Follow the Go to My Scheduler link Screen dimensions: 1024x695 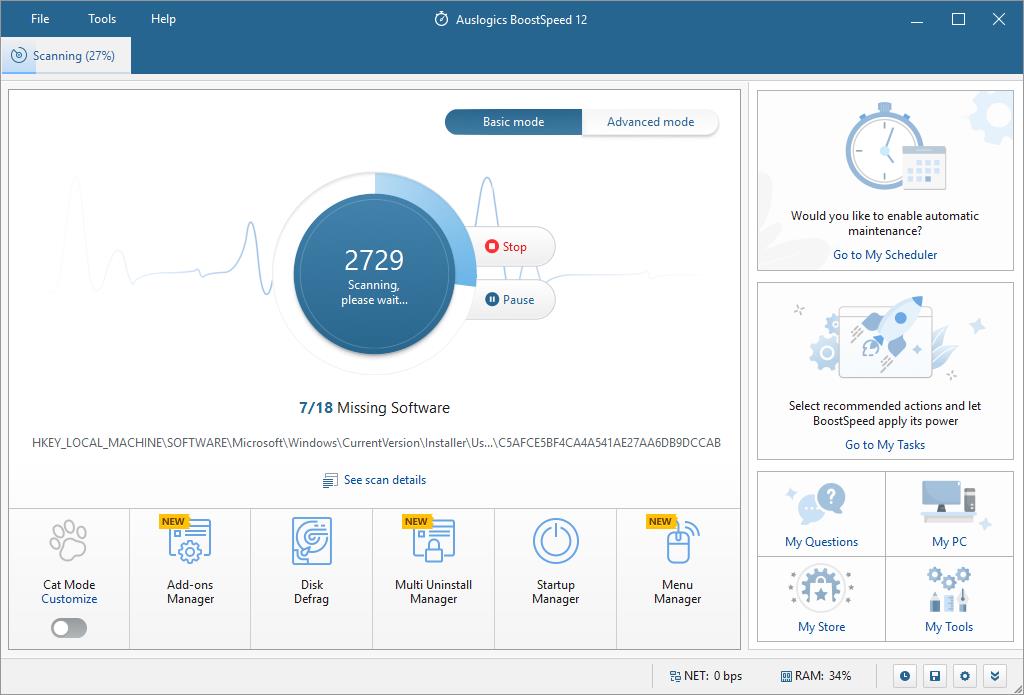885,255
